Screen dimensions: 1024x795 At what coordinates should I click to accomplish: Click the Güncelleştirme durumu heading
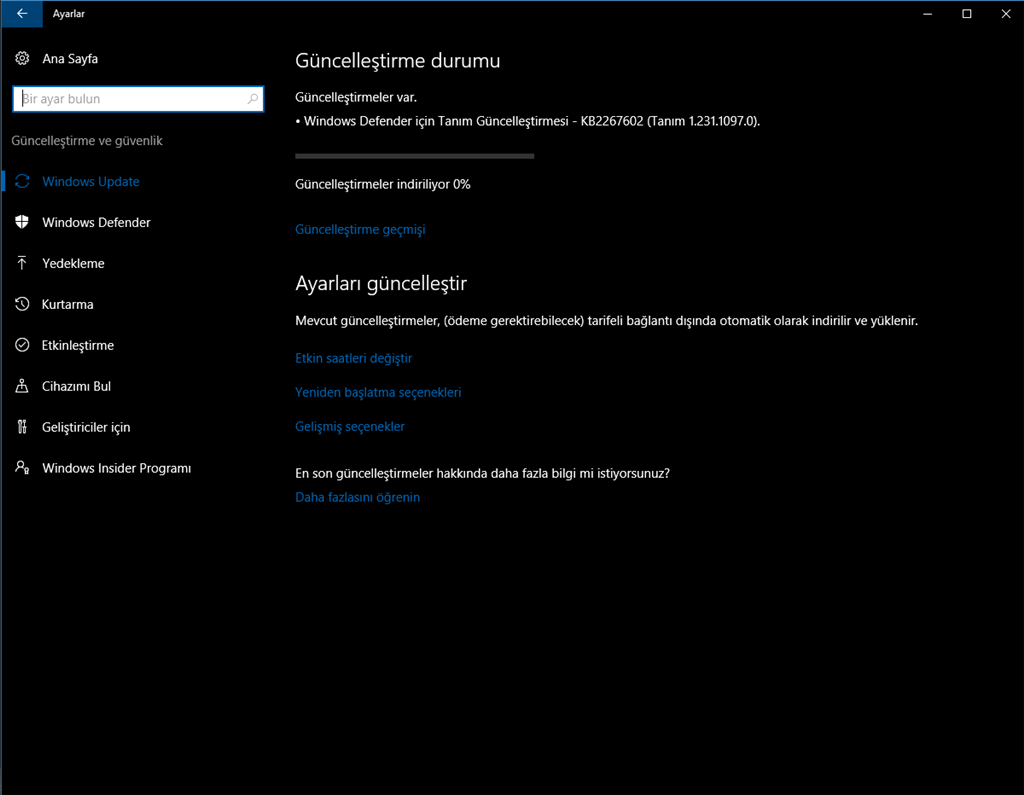pos(398,61)
